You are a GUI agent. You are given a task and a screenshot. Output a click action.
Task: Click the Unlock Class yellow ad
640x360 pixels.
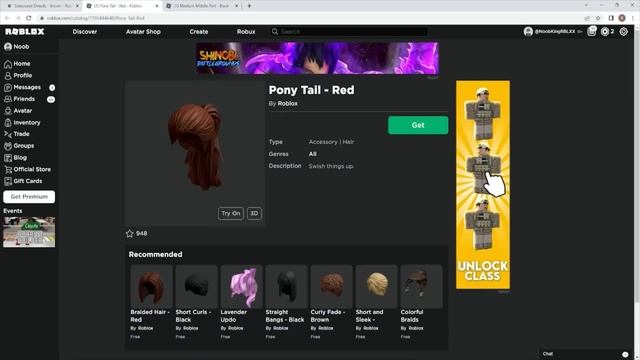pyautogui.click(x=483, y=185)
